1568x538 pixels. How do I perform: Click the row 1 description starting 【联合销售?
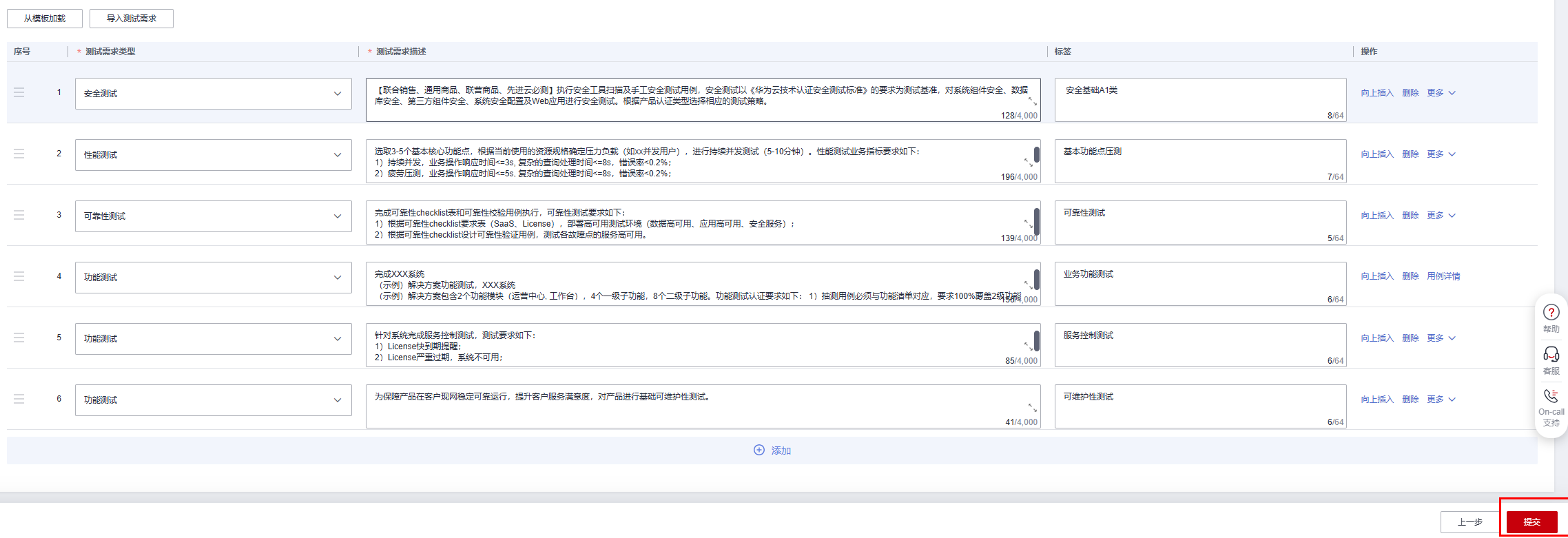click(x=703, y=100)
